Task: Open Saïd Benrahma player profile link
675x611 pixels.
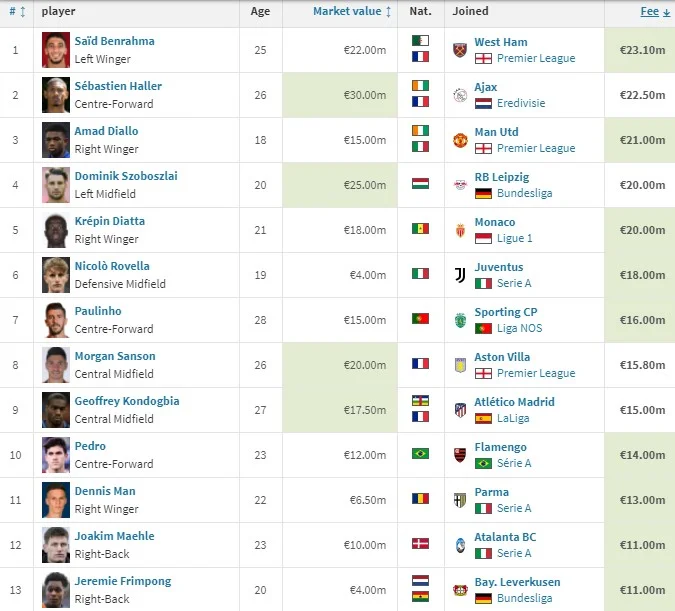Action: [114, 41]
